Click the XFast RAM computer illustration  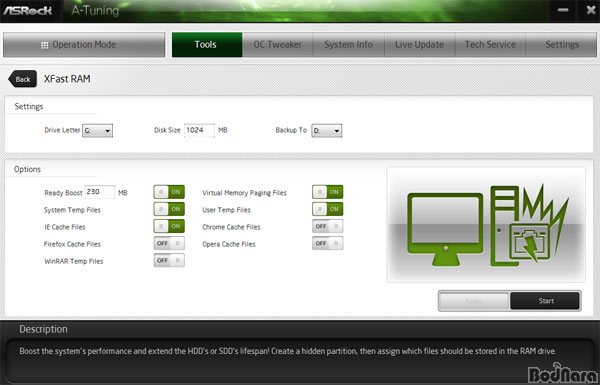pos(486,225)
